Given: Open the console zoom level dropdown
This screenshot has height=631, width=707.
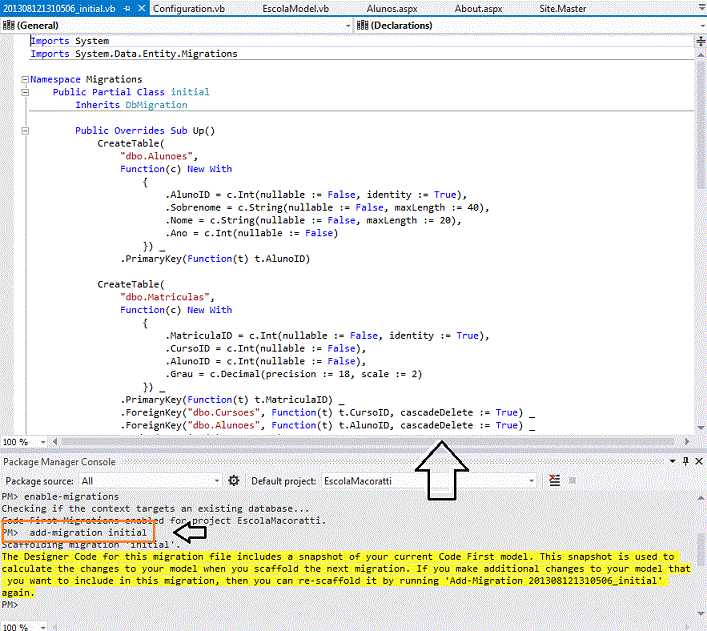Looking at the screenshot, I should tap(43, 627).
